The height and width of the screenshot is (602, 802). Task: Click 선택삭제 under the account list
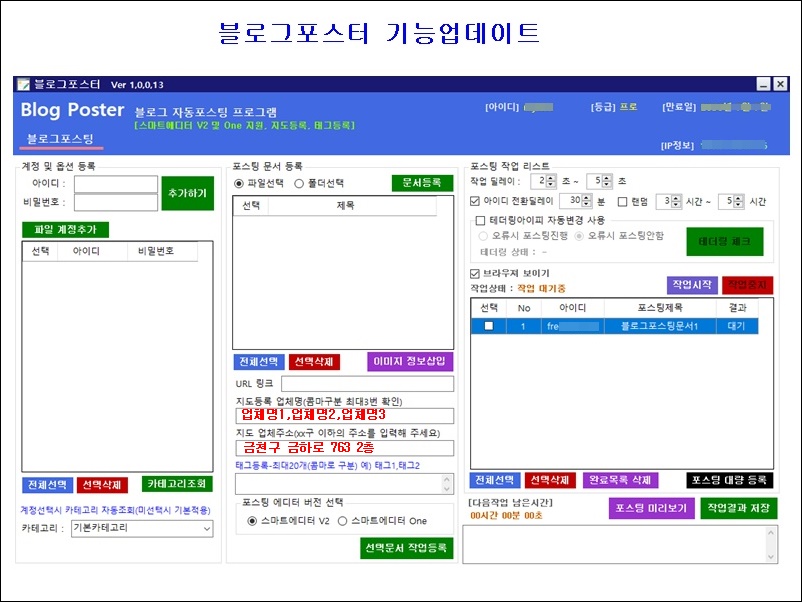(x=102, y=484)
